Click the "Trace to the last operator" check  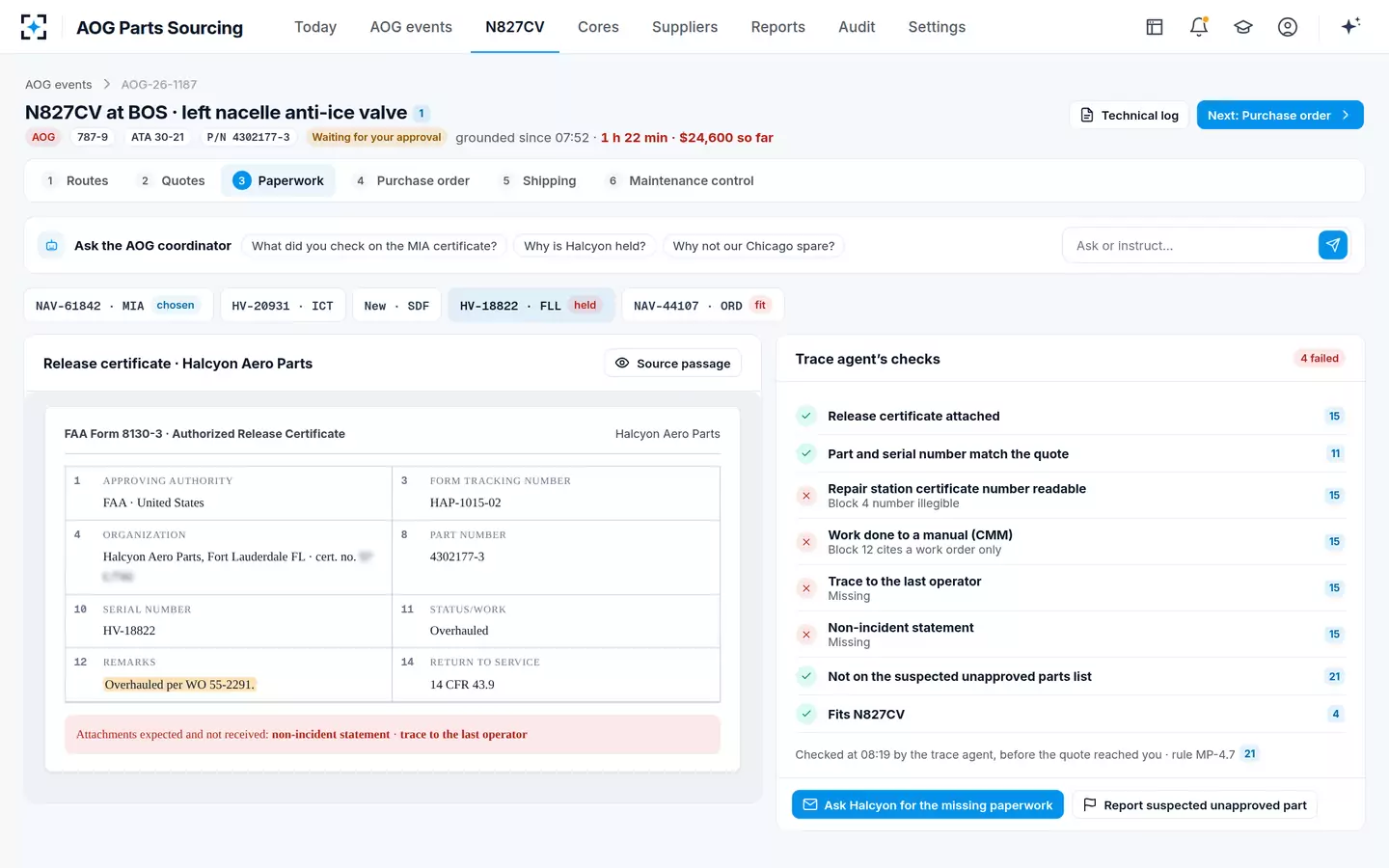pos(1070,588)
